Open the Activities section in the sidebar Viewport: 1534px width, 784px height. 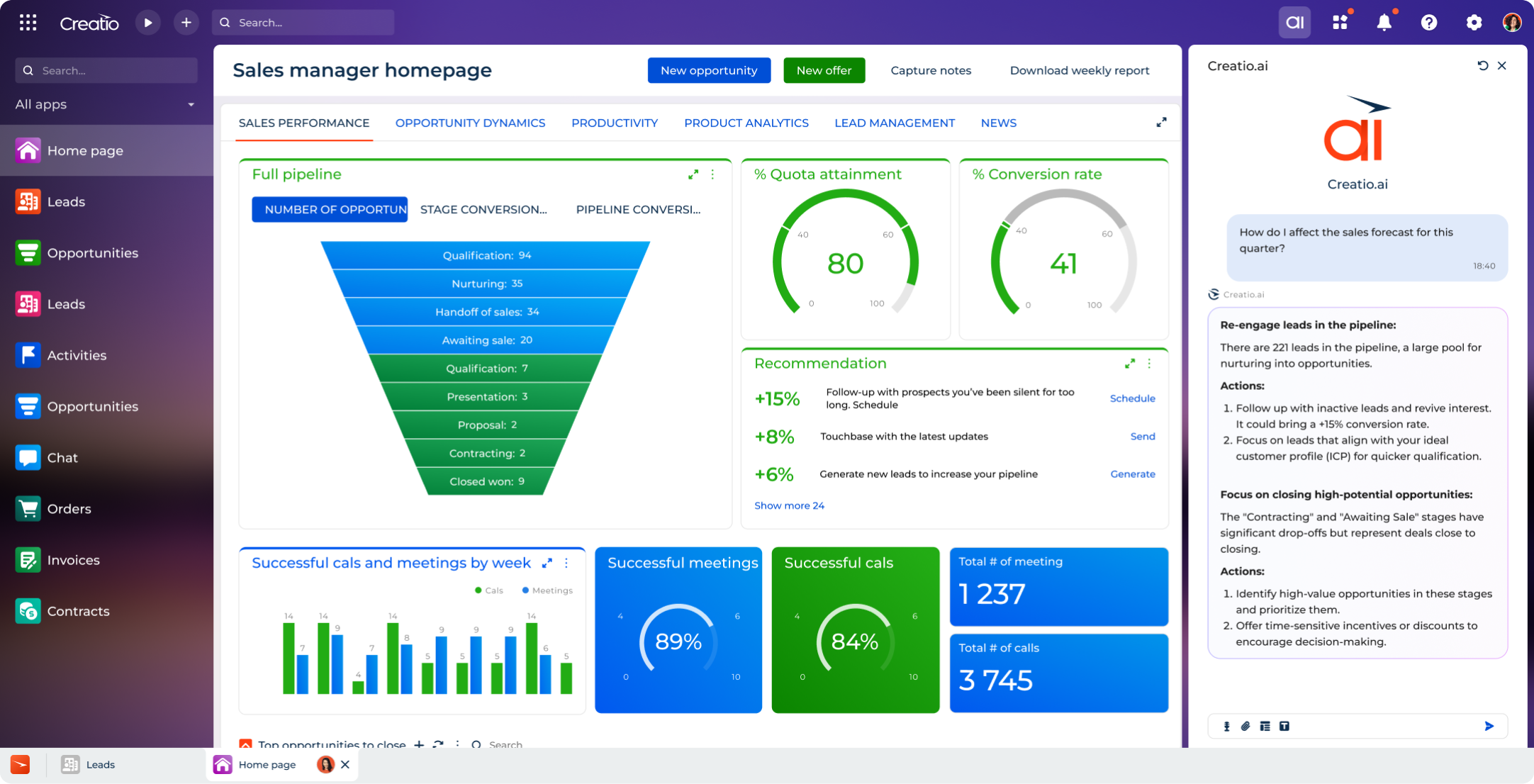click(77, 355)
